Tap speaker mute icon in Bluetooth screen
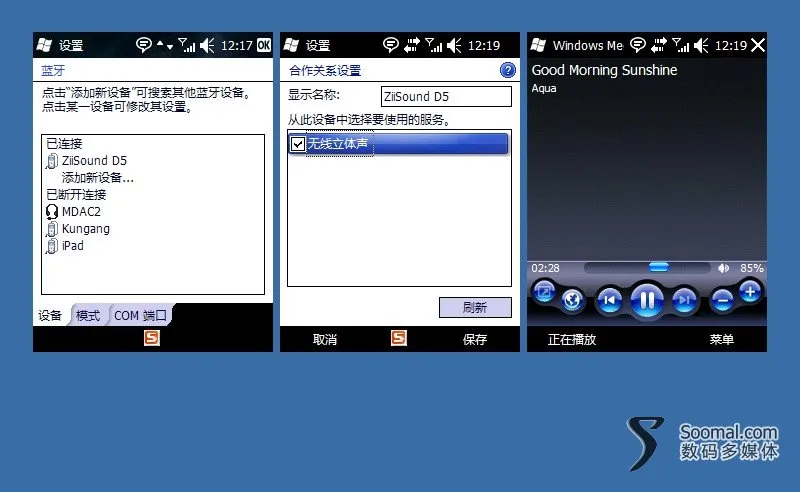Viewport: 800px width, 492px height. tap(208, 45)
